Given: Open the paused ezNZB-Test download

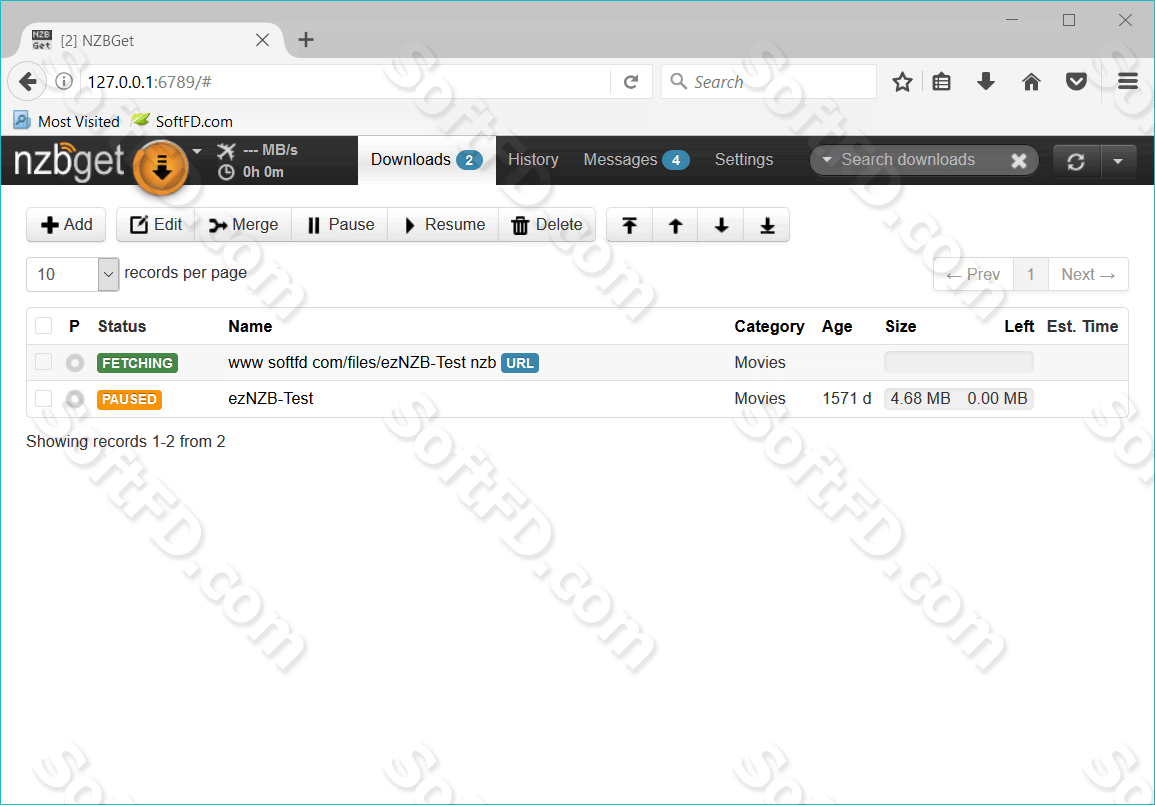Looking at the screenshot, I should click(271, 398).
